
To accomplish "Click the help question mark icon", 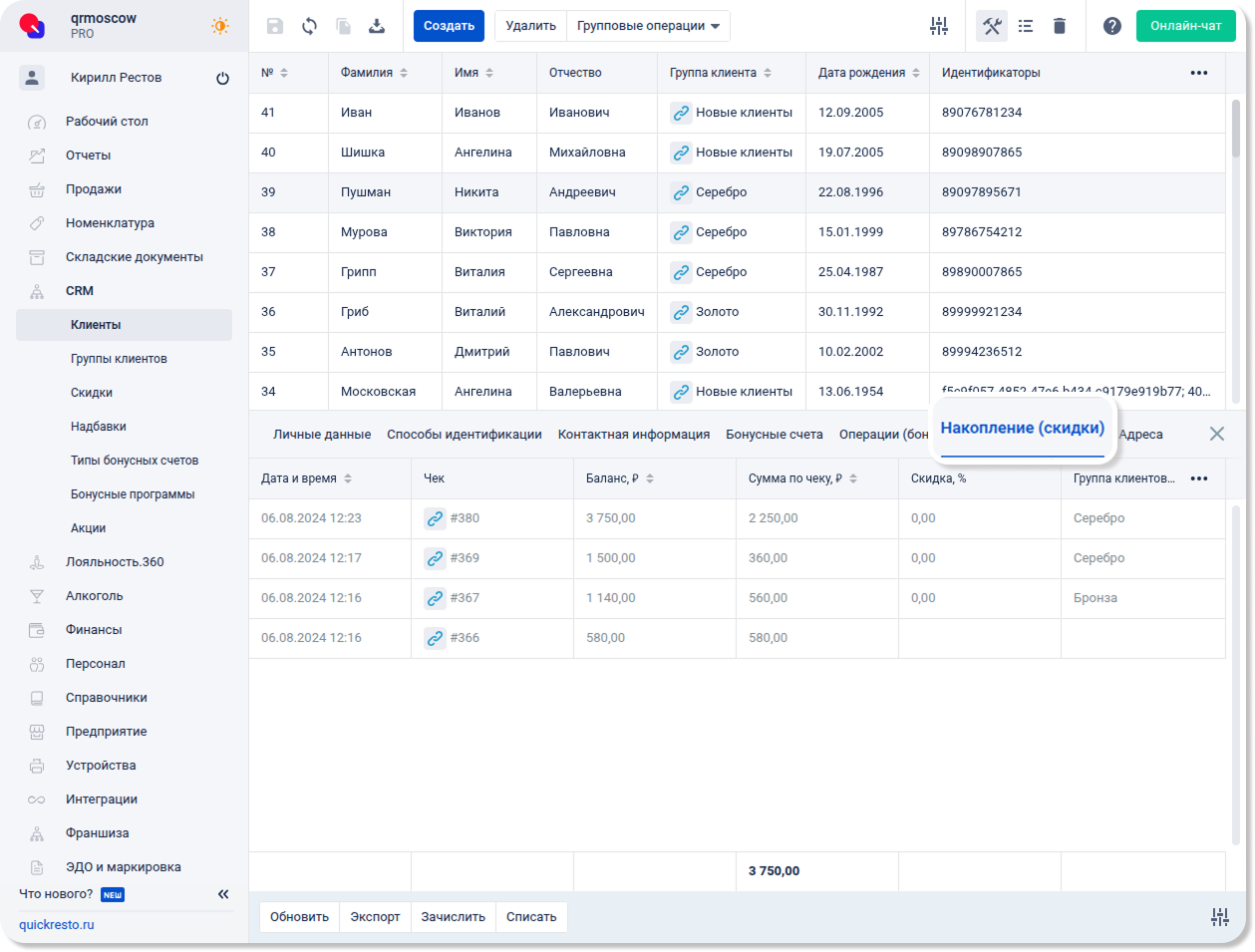I will 1112,26.
